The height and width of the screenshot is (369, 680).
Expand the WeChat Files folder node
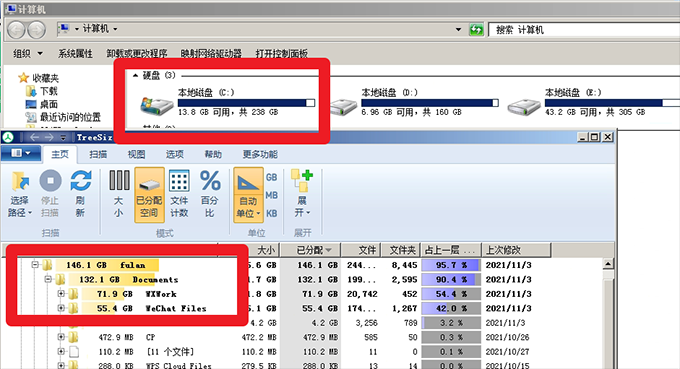[x=61, y=308]
